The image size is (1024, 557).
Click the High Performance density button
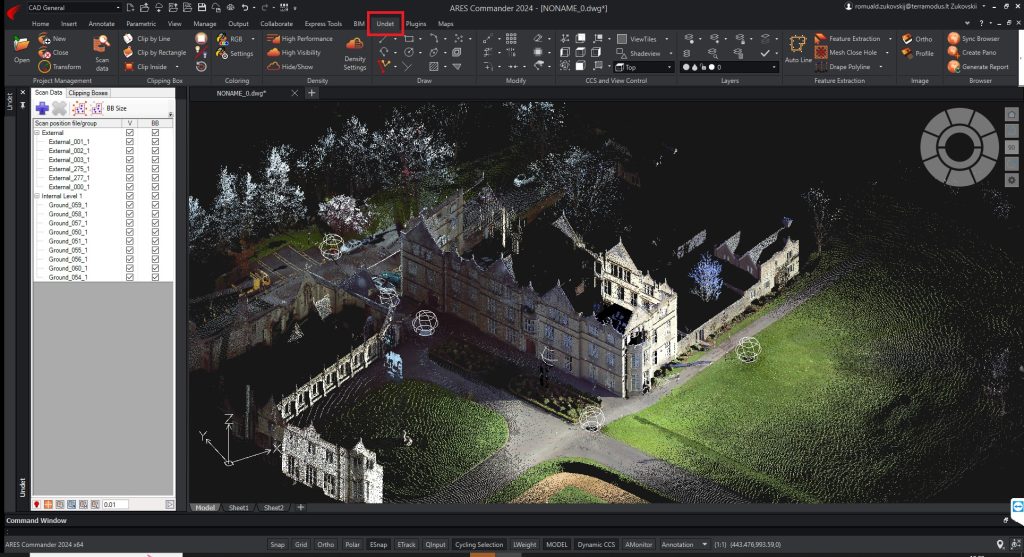point(300,39)
